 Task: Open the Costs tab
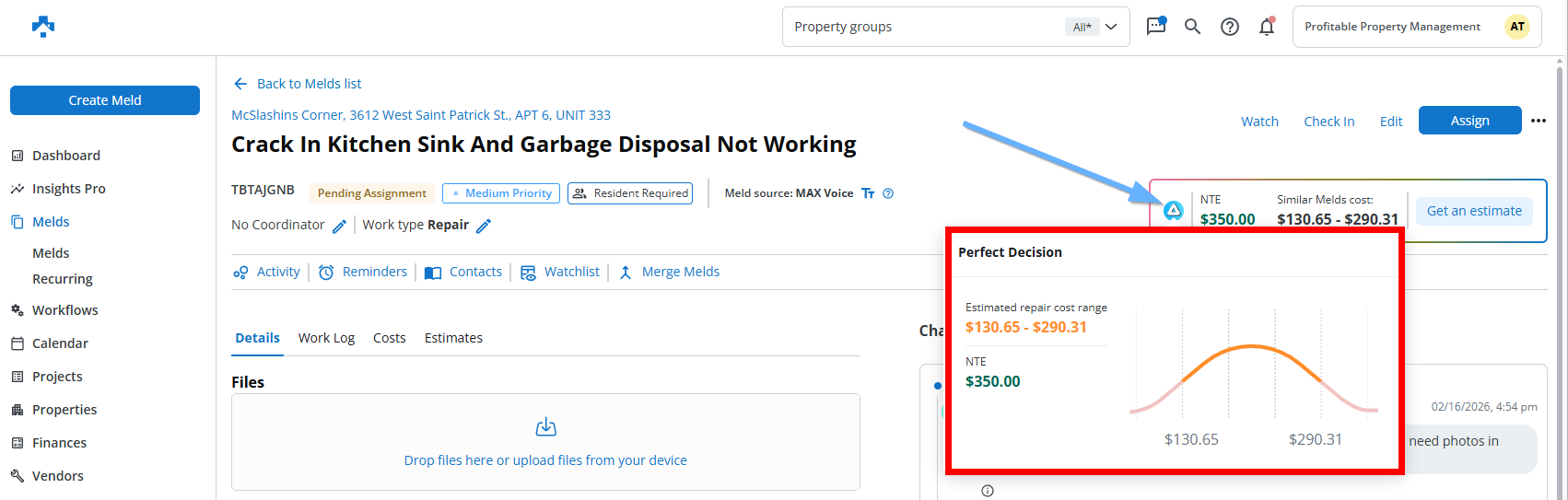coord(389,338)
